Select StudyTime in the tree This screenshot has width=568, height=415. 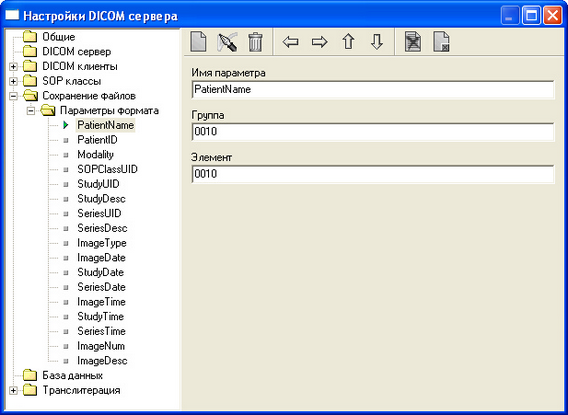[x=100, y=317]
